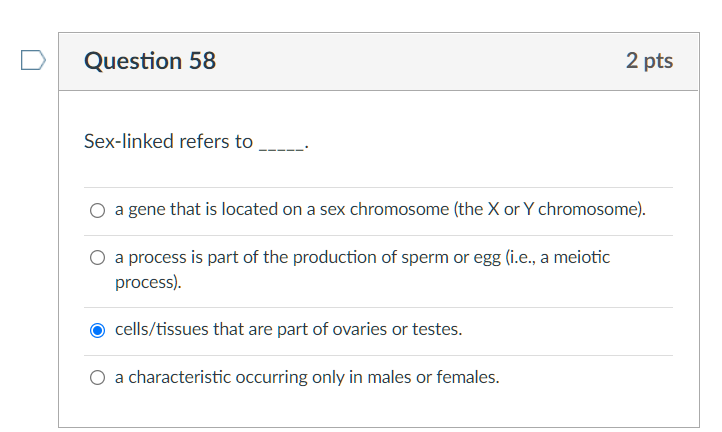Flag Question 58 with the bookmark icon

click(x=33, y=62)
